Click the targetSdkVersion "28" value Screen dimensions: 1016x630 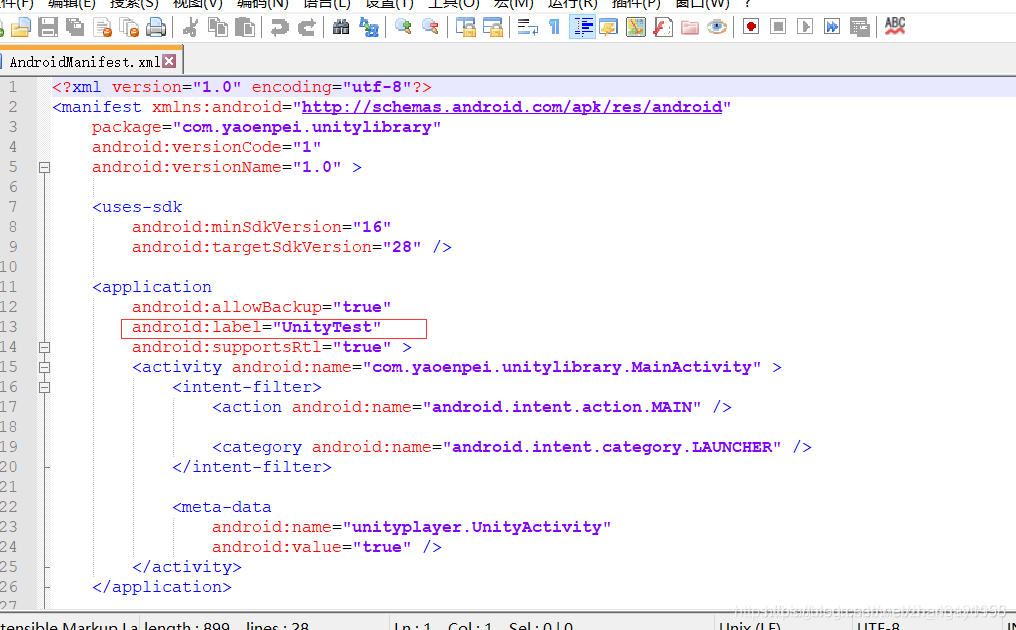(x=402, y=247)
